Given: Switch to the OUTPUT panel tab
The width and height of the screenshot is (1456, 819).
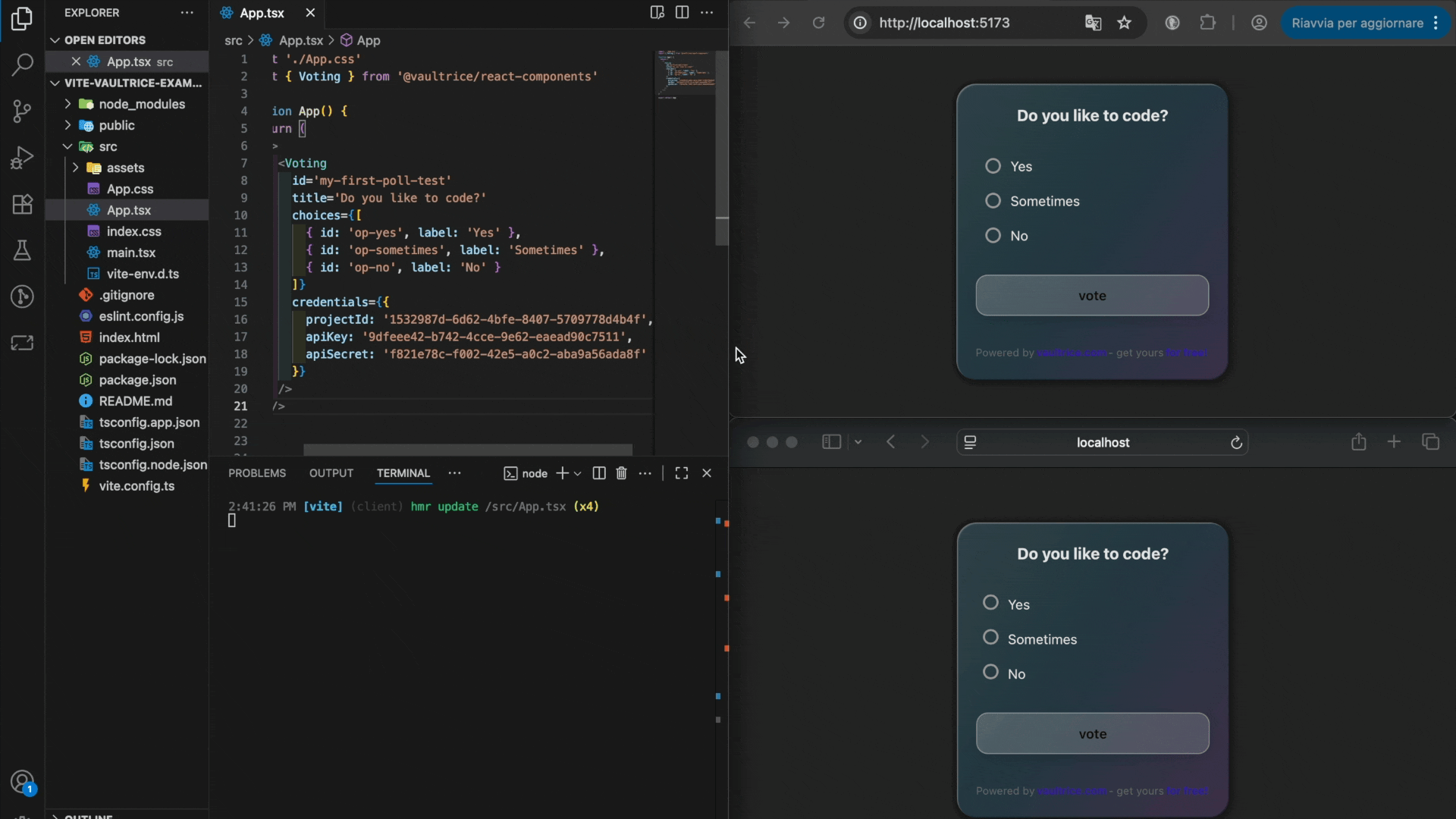Looking at the screenshot, I should [x=331, y=473].
